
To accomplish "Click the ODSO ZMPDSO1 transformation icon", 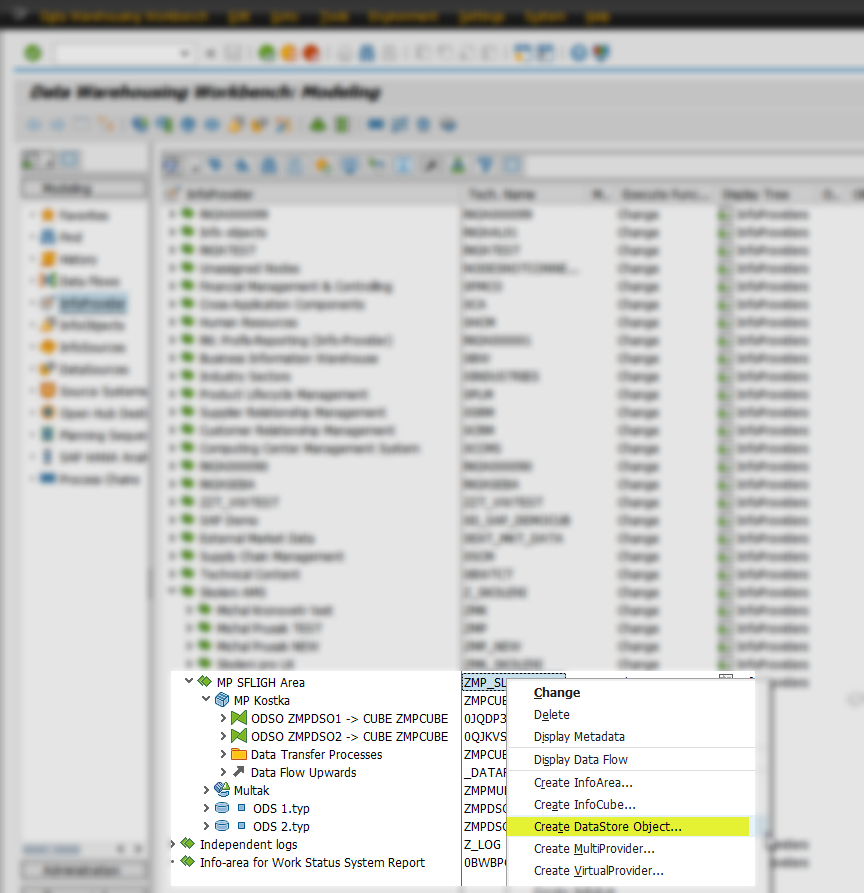I will (238, 719).
